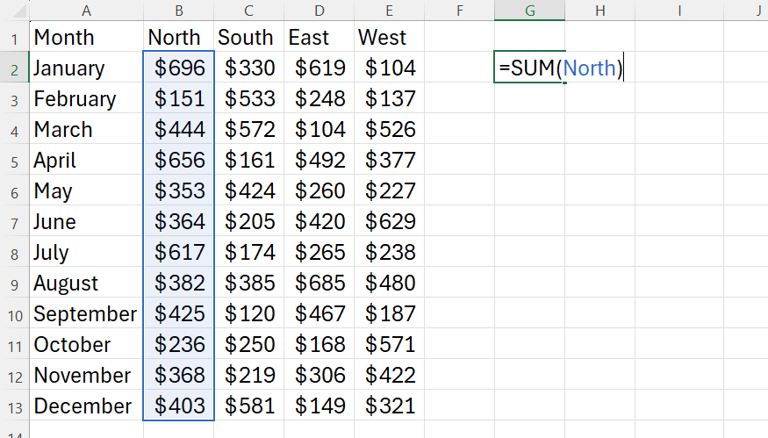
Task: Click the March West value $526
Action: 389,129
